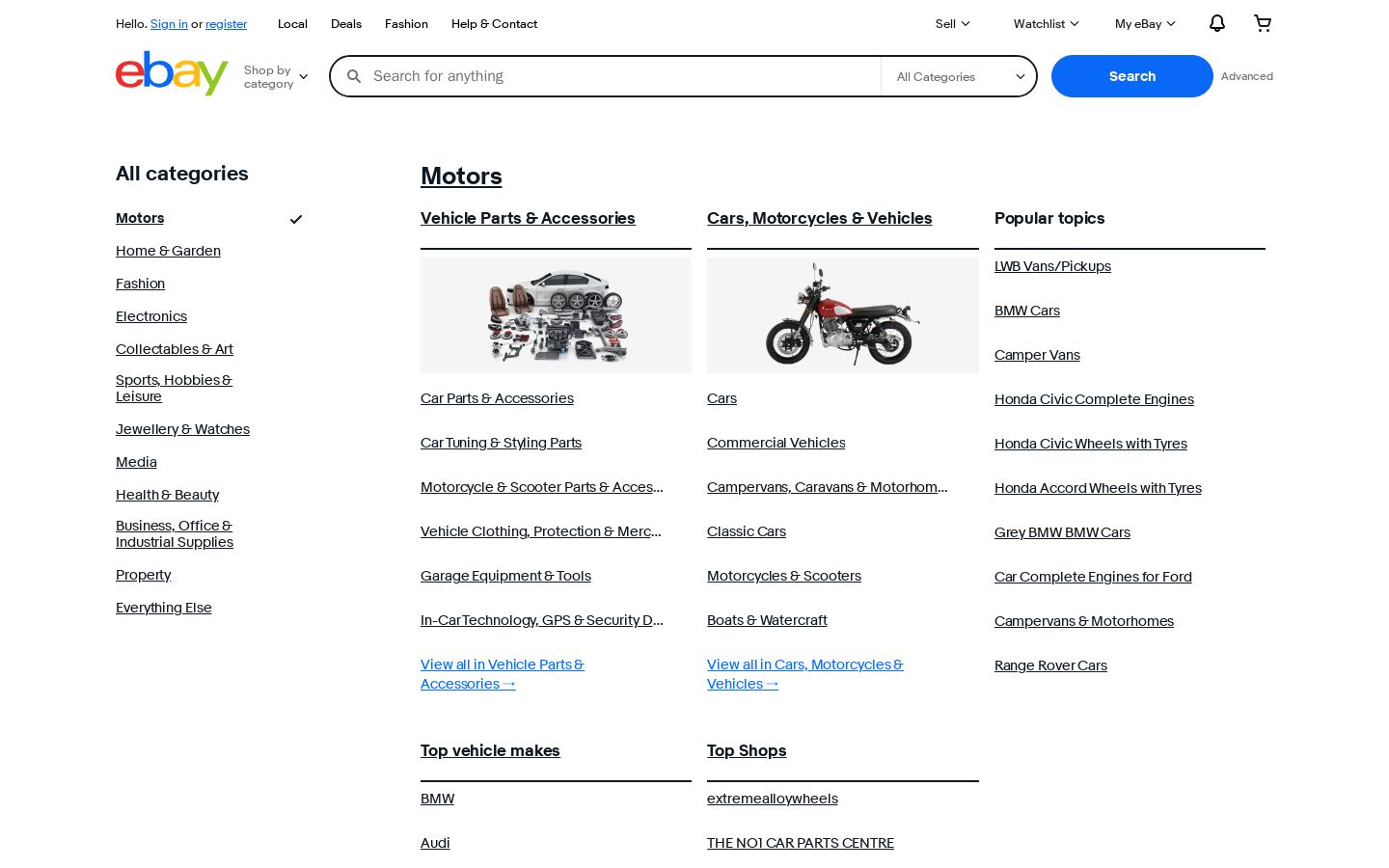1389x868 pixels.
Task: Open Honda Civic Wheels with Tyres
Action: 1091,444
